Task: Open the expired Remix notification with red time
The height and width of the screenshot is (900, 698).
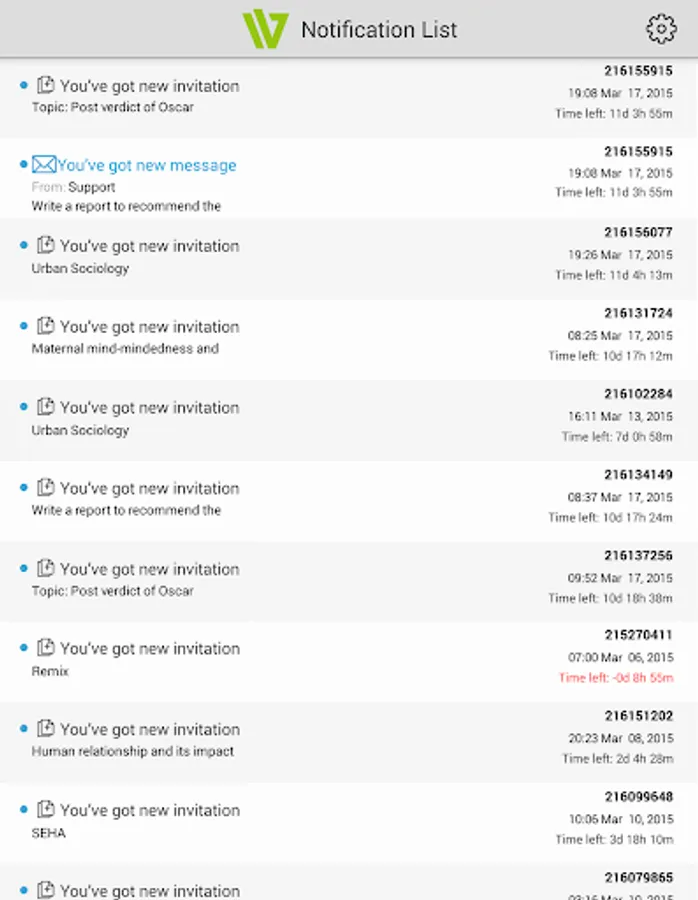Action: [x=300, y=660]
